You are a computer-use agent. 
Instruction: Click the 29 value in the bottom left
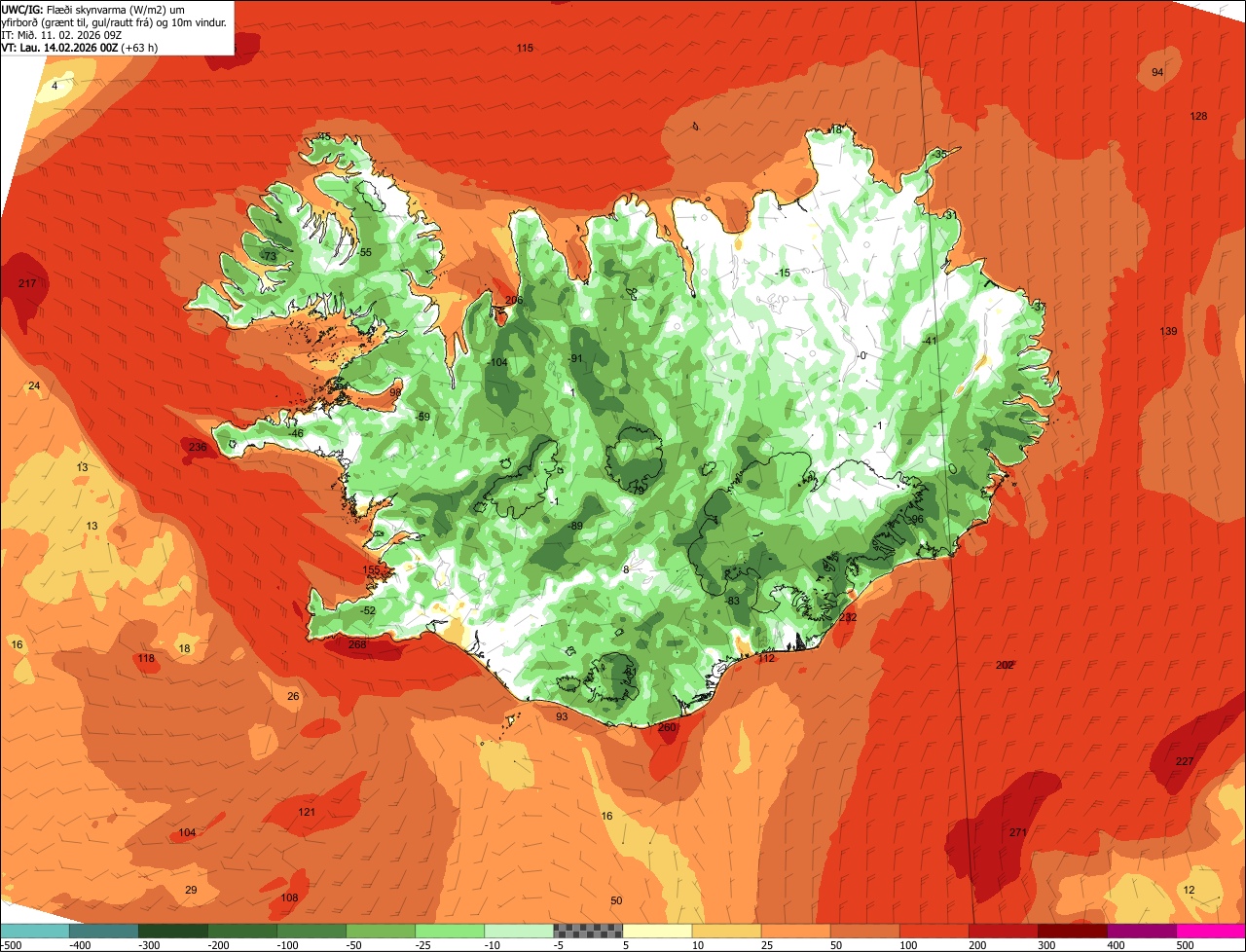191,891
